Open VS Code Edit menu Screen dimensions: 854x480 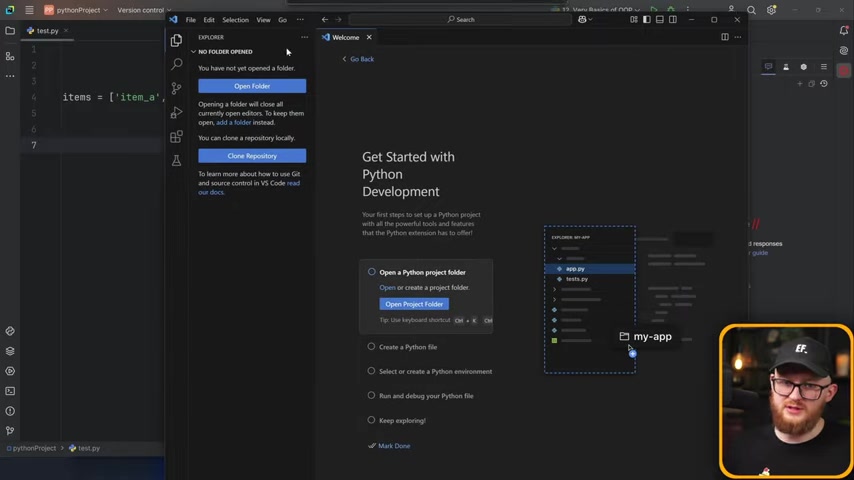(x=209, y=20)
